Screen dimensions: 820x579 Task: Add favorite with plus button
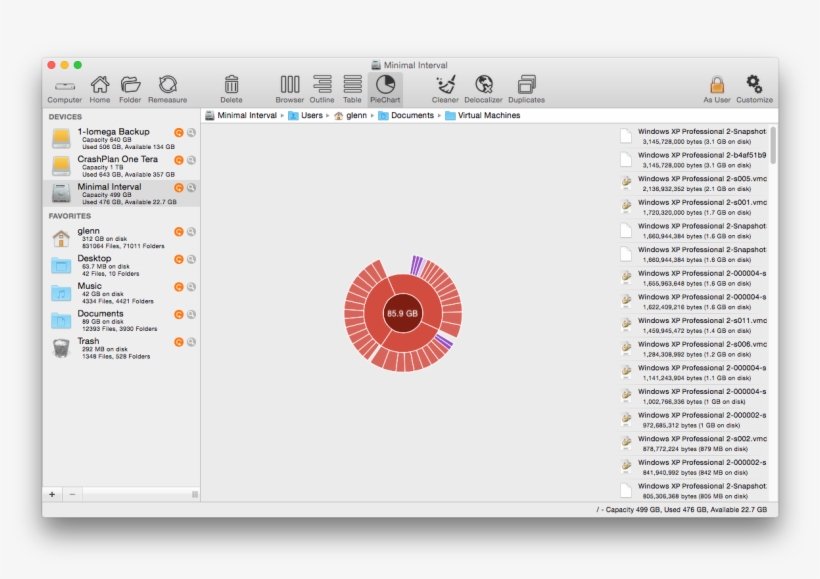(52, 494)
